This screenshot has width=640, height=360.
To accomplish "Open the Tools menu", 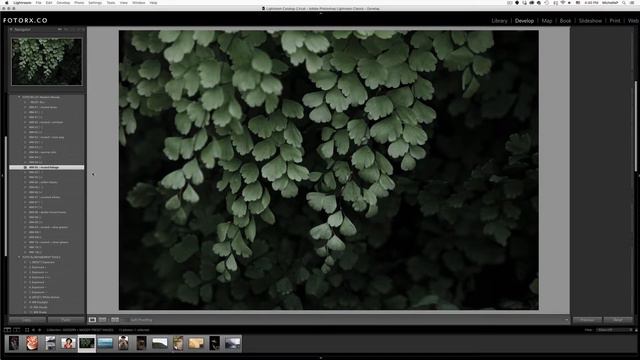I will (x=111, y=2).
